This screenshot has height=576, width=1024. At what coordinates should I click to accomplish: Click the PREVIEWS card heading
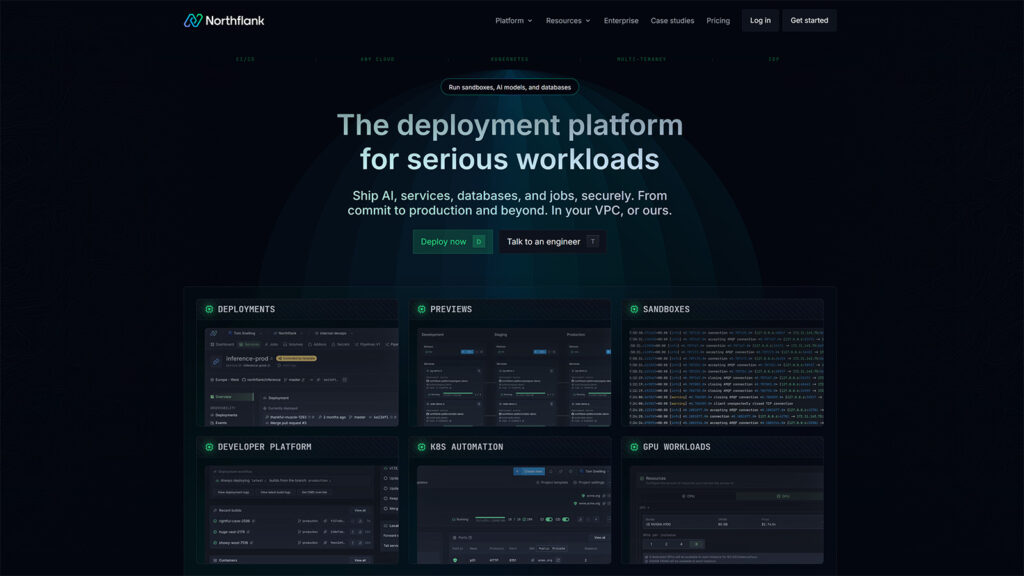(451, 309)
